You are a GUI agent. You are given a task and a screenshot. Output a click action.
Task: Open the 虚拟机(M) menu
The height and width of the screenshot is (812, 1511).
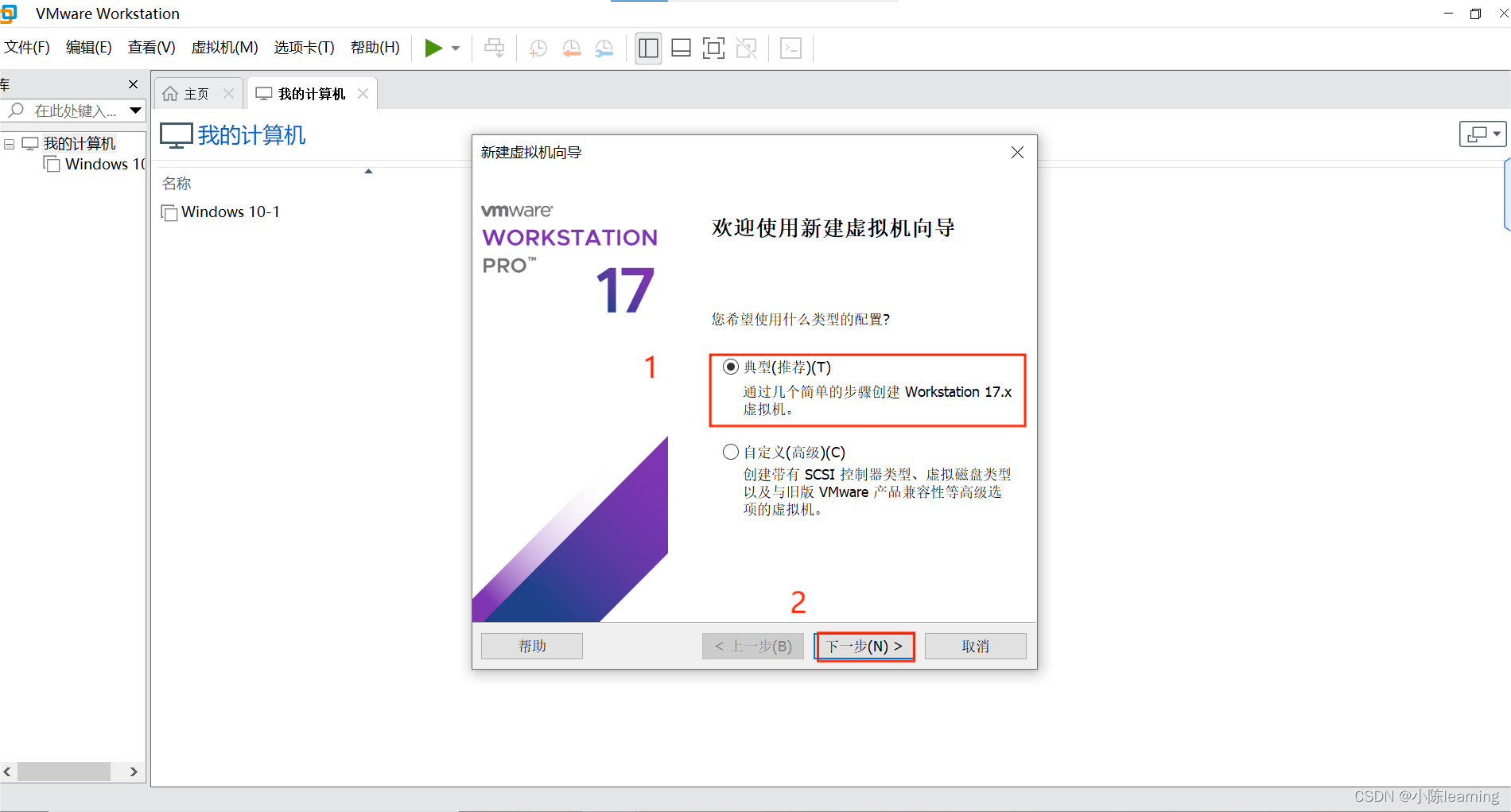coord(224,48)
